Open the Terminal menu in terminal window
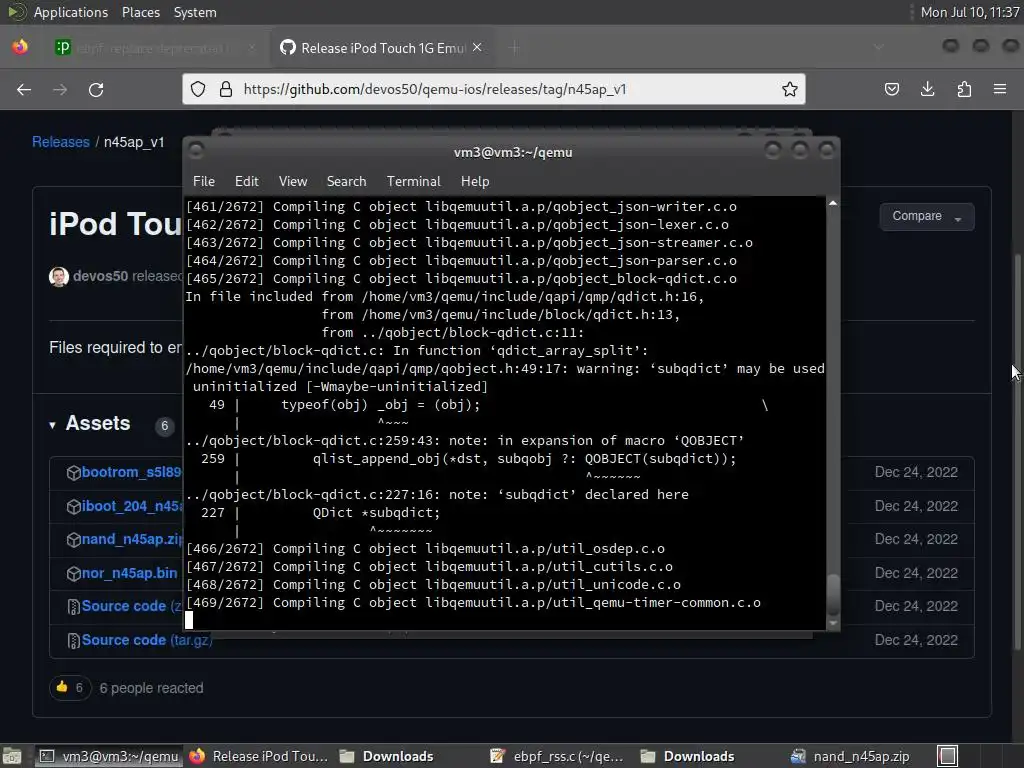 tap(413, 182)
